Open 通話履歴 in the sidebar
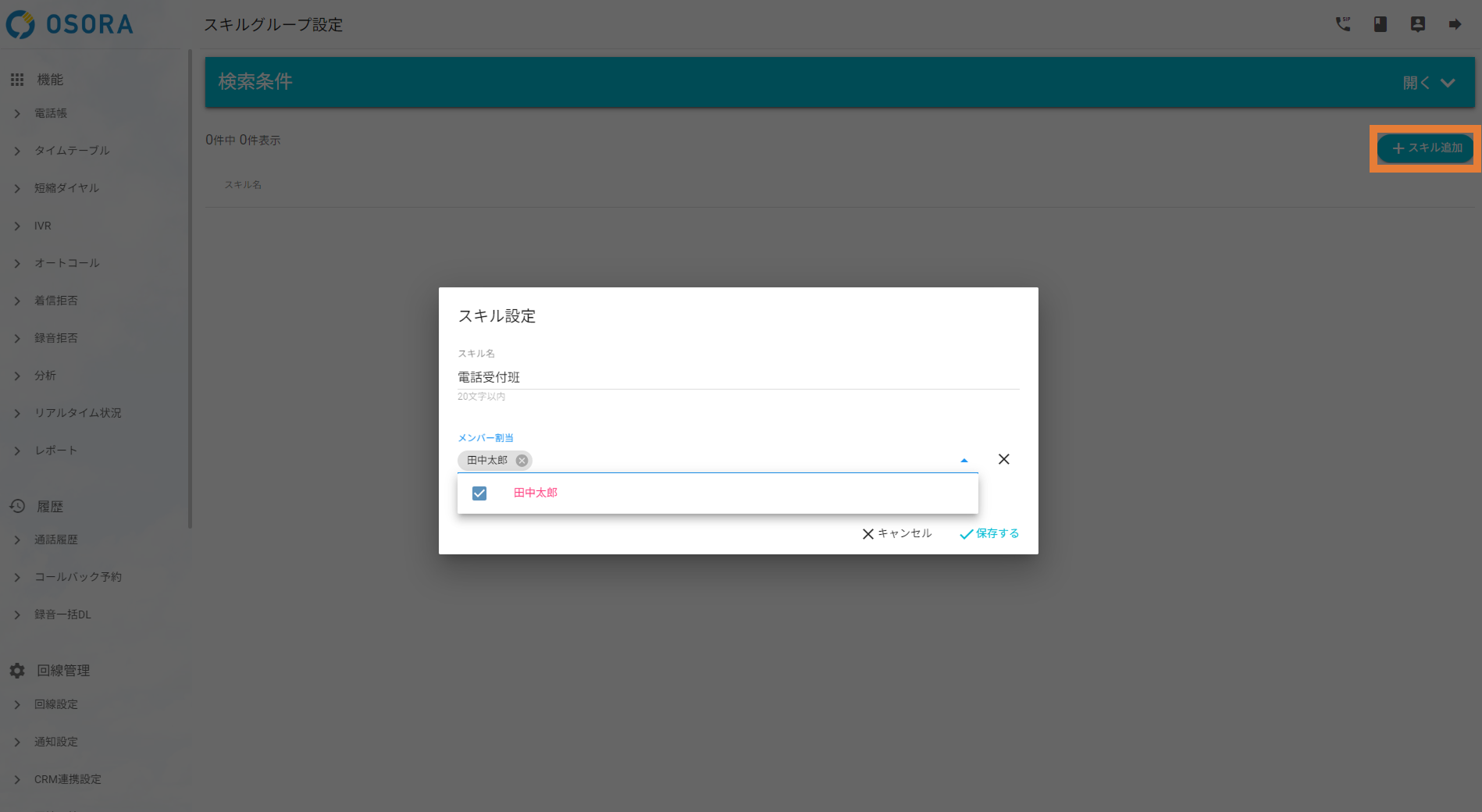Viewport: 1482px width, 812px height. [56, 540]
